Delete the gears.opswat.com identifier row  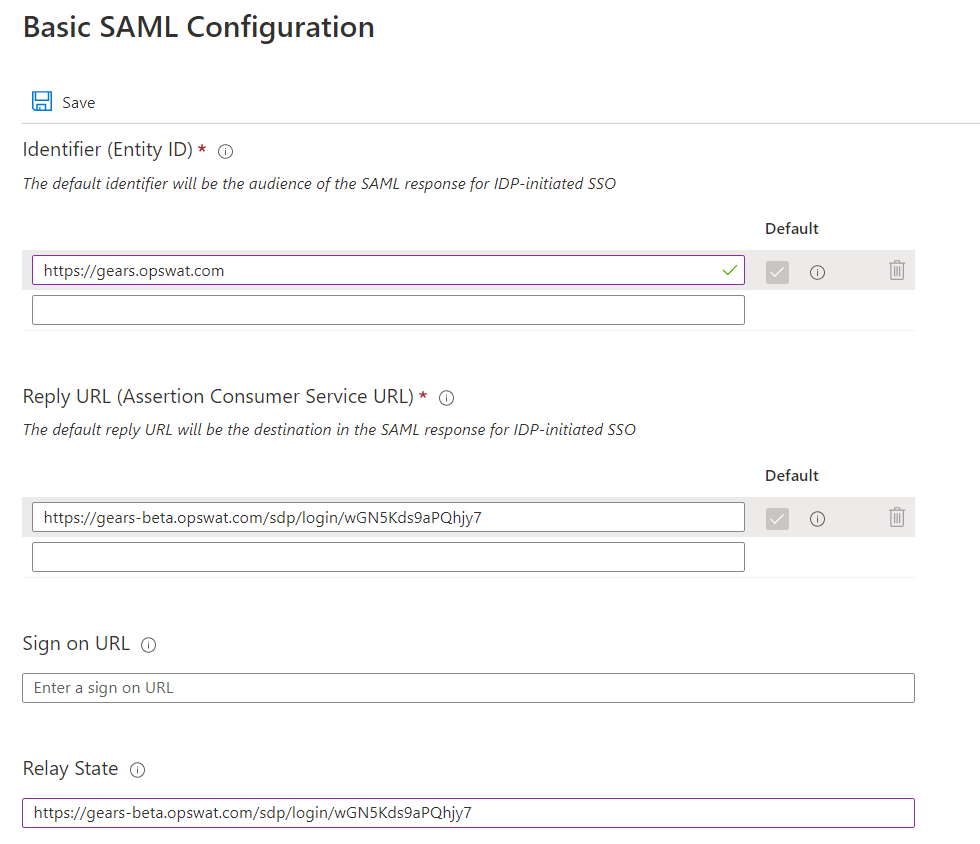click(897, 270)
